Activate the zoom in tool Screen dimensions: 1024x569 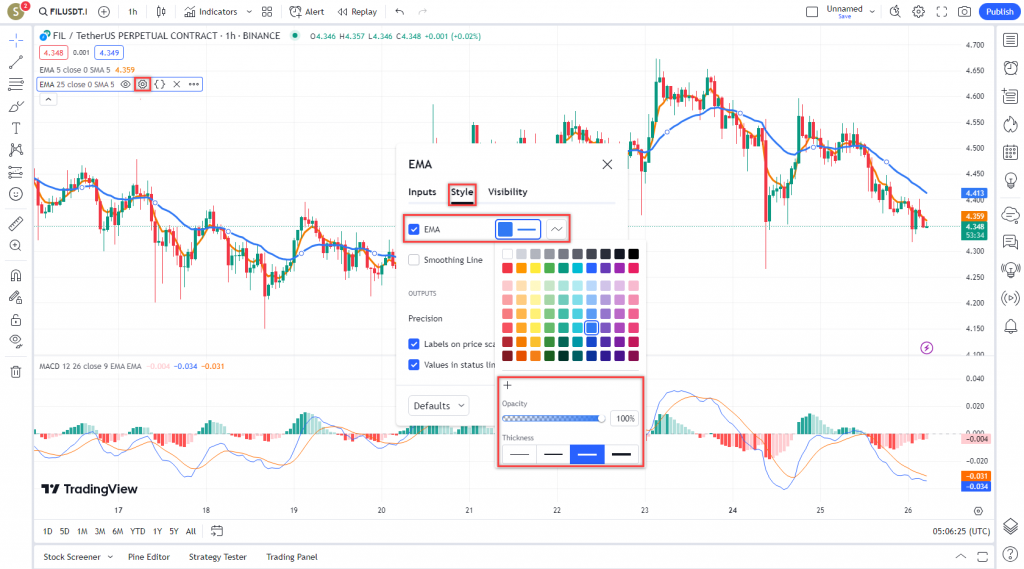point(16,246)
